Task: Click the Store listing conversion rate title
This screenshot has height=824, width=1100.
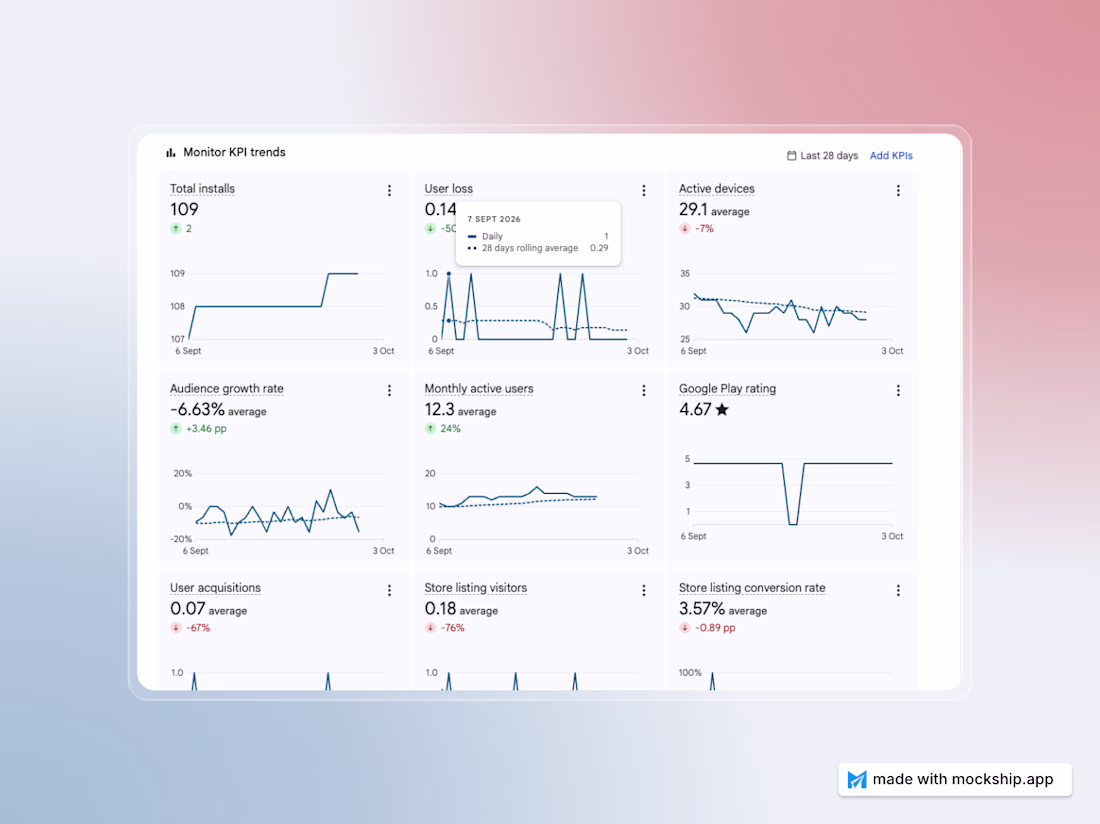Action: (x=752, y=588)
